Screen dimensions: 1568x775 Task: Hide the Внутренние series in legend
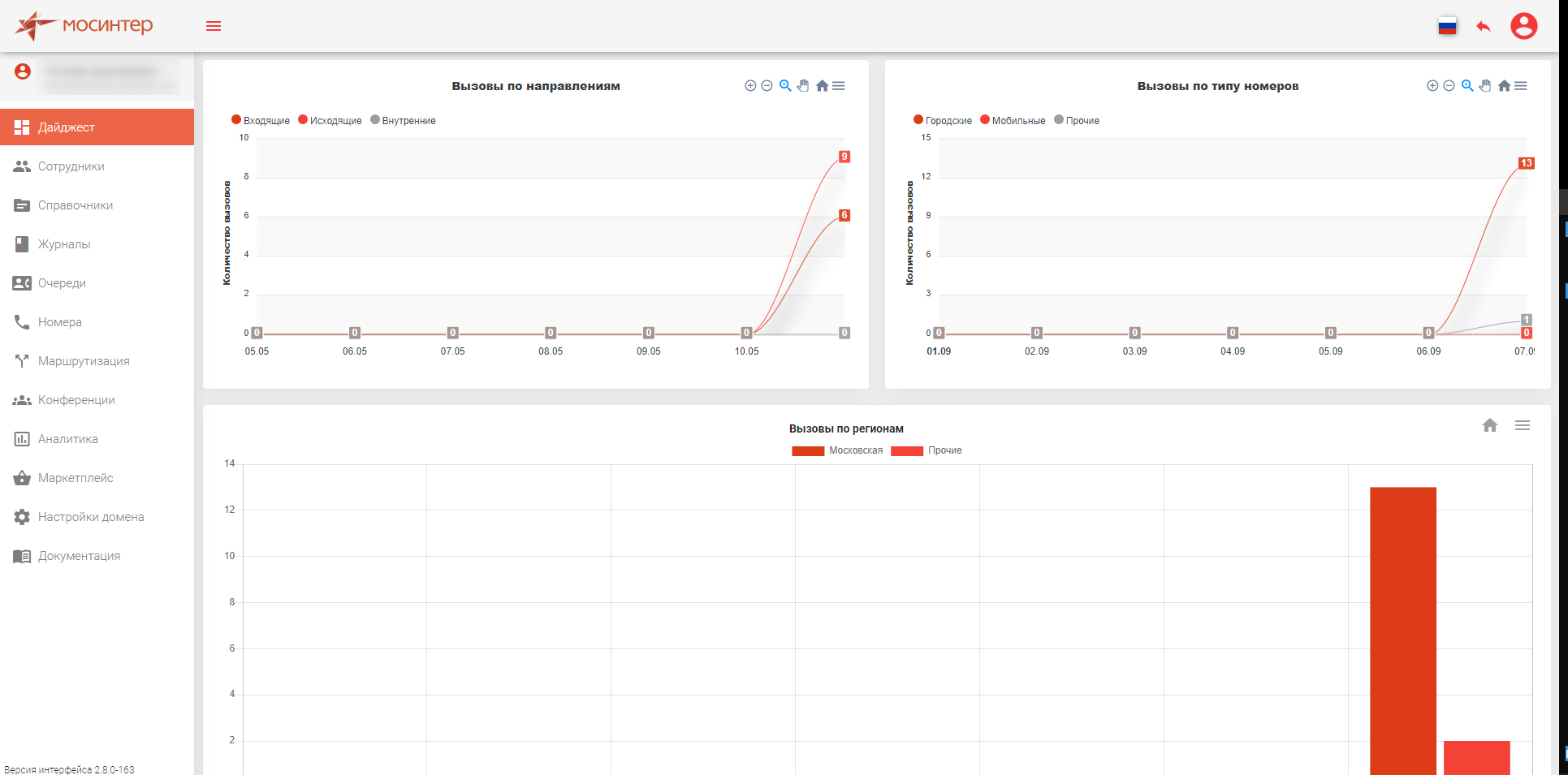tap(403, 120)
